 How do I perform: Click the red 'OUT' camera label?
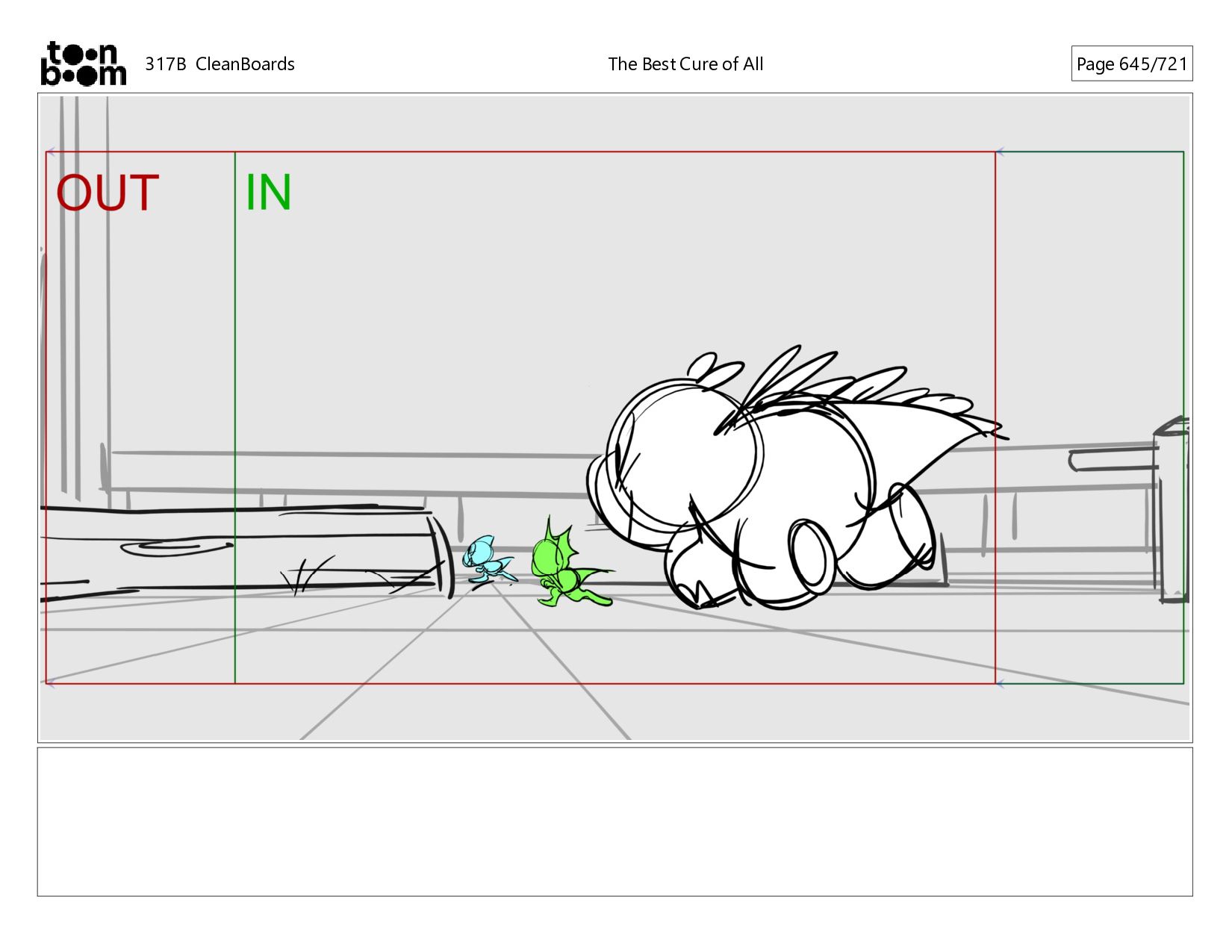coord(108,193)
